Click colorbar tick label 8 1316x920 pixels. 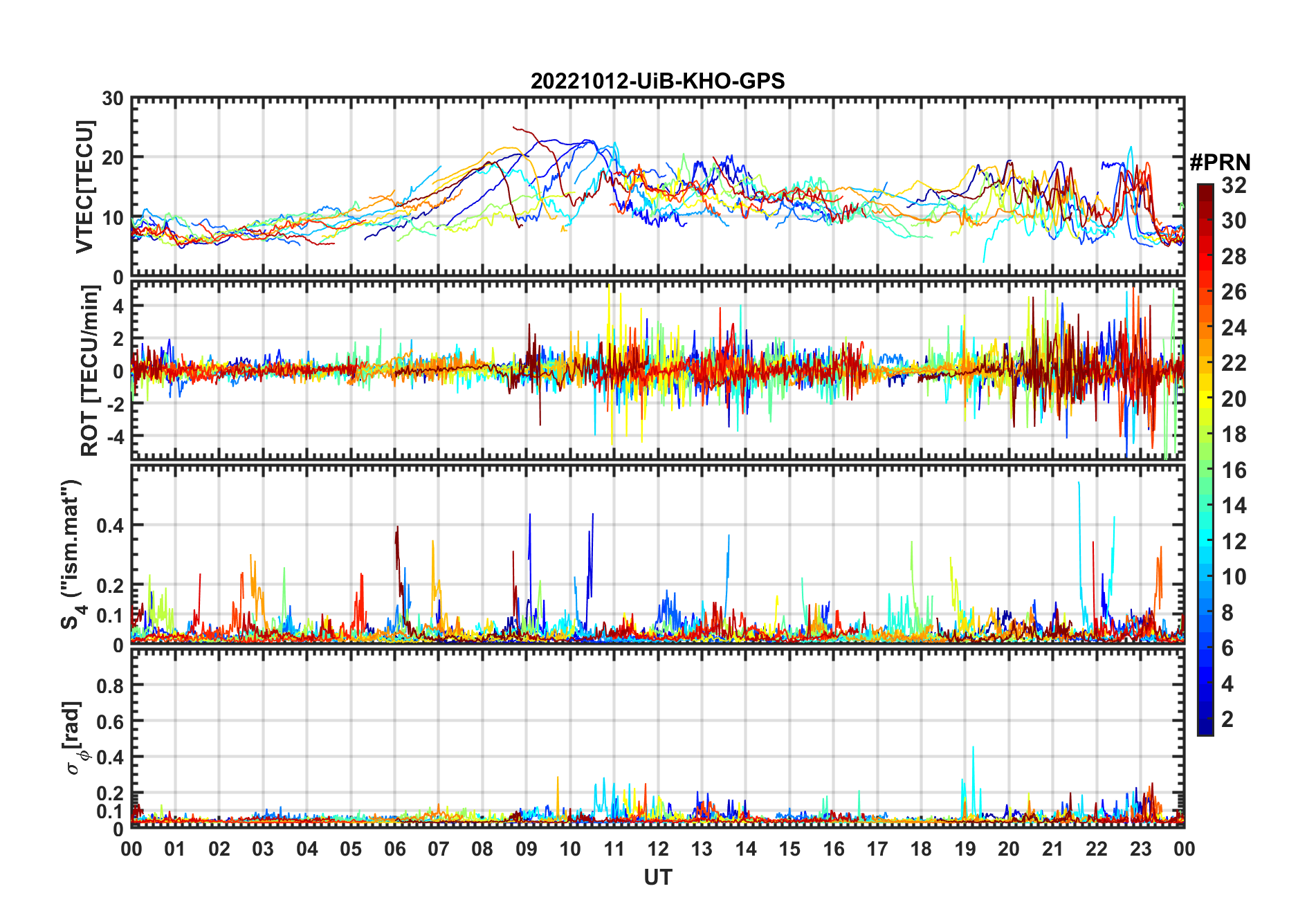[1227, 612]
